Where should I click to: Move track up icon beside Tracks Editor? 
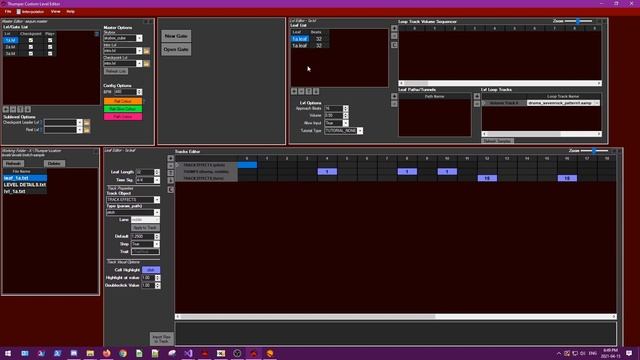click(171, 173)
